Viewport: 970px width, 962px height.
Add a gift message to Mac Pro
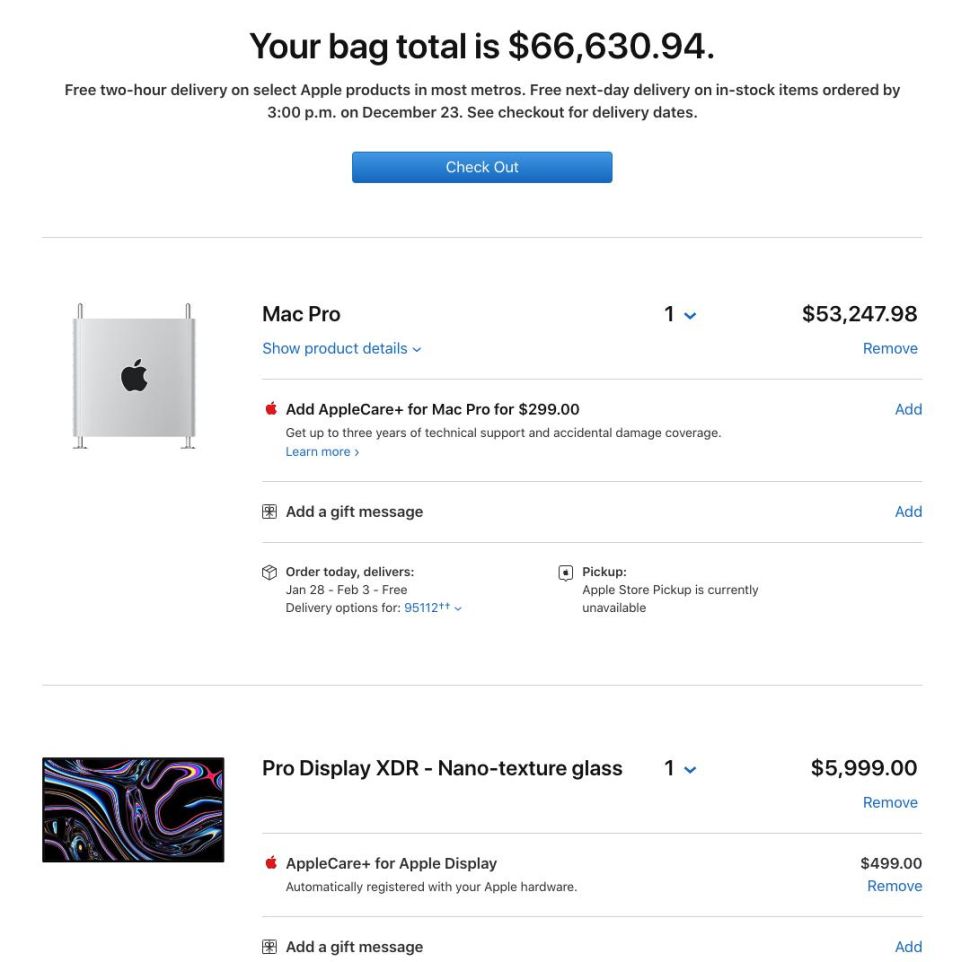pyautogui.click(x=908, y=512)
